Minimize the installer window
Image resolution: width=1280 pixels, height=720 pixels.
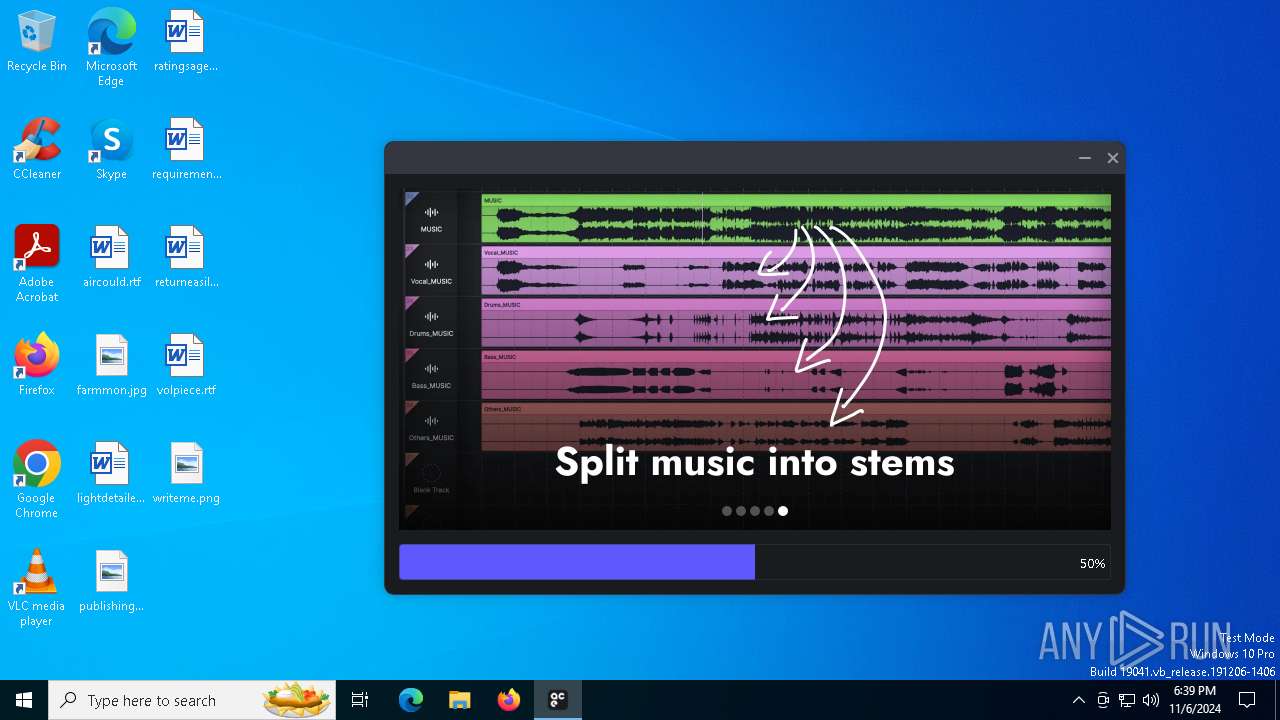pos(1084,158)
